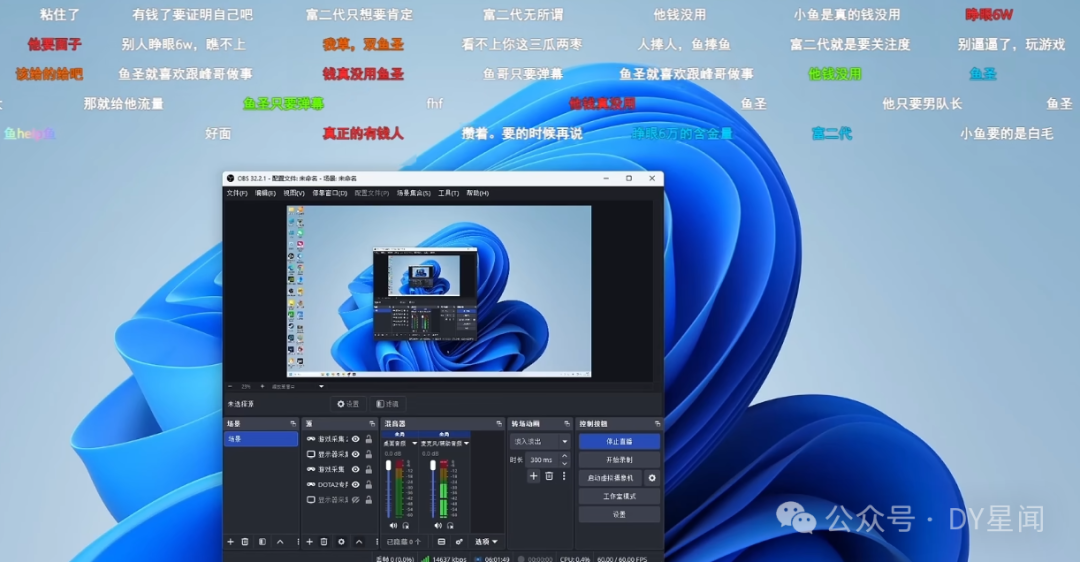Hide the topmost 游戏采集 source via its eye icon
Image resolution: width=1080 pixels, height=562 pixels.
355,439
